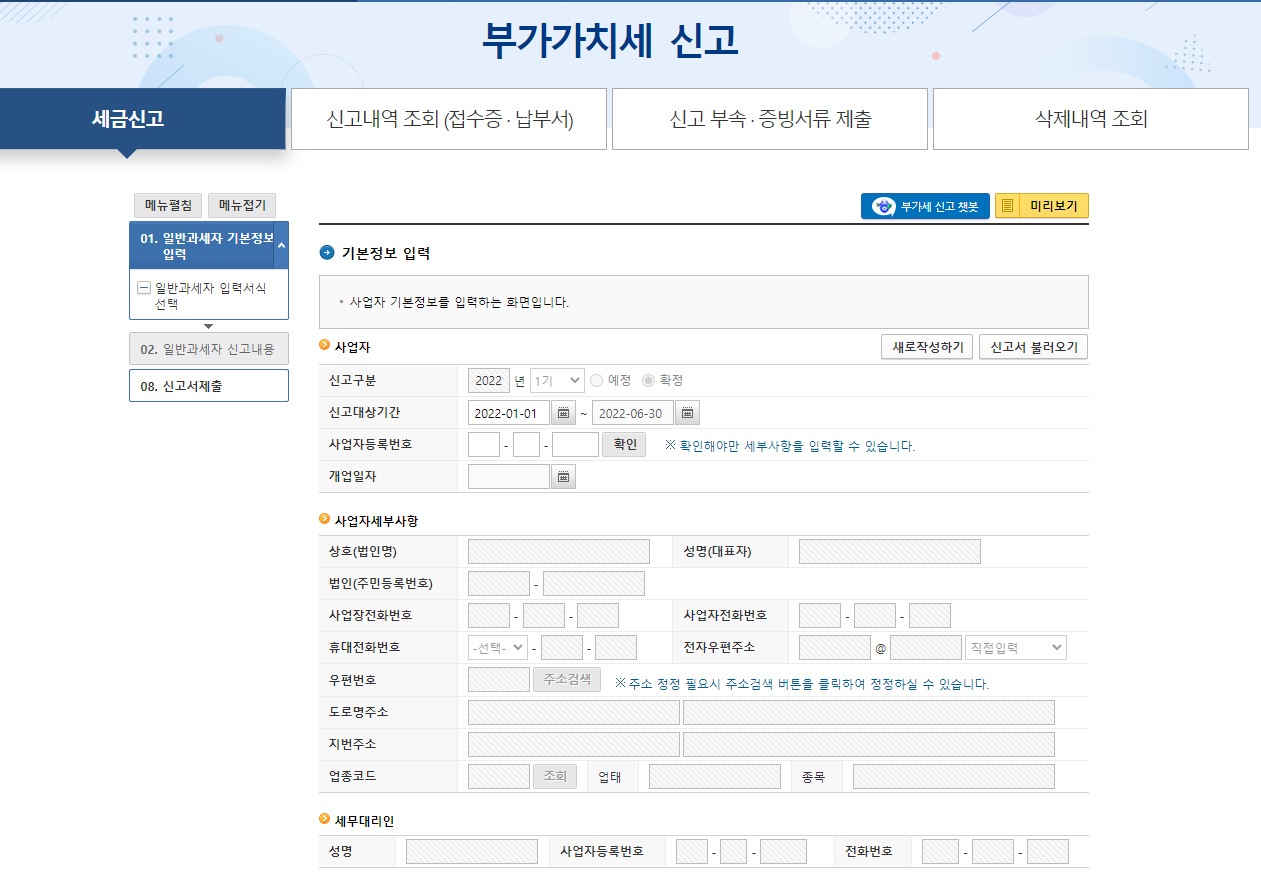Click first 사업자등록번호 input box
1261x883 pixels.
tap(484, 445)
